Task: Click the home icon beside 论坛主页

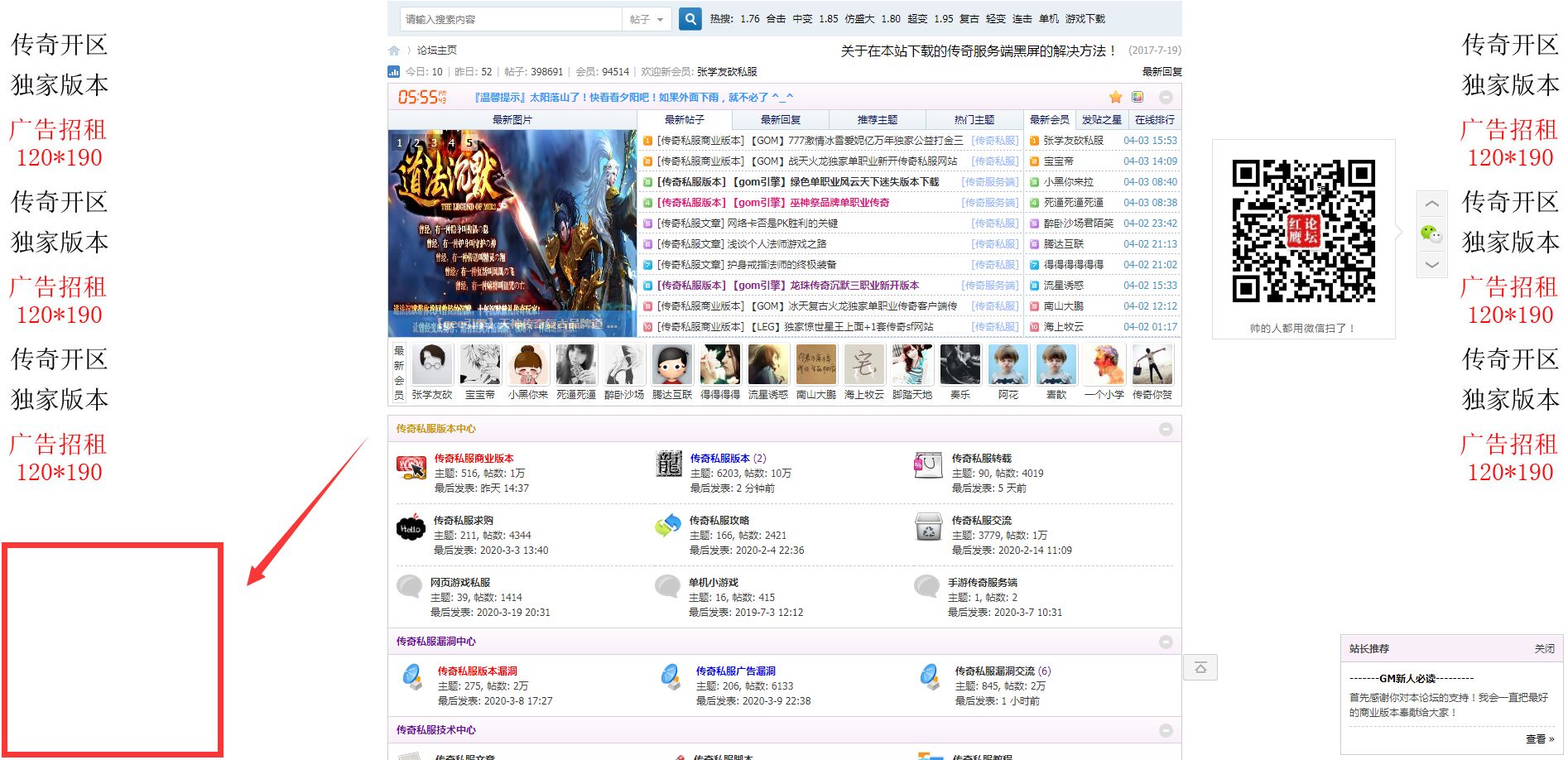Action: pos(394,51)
